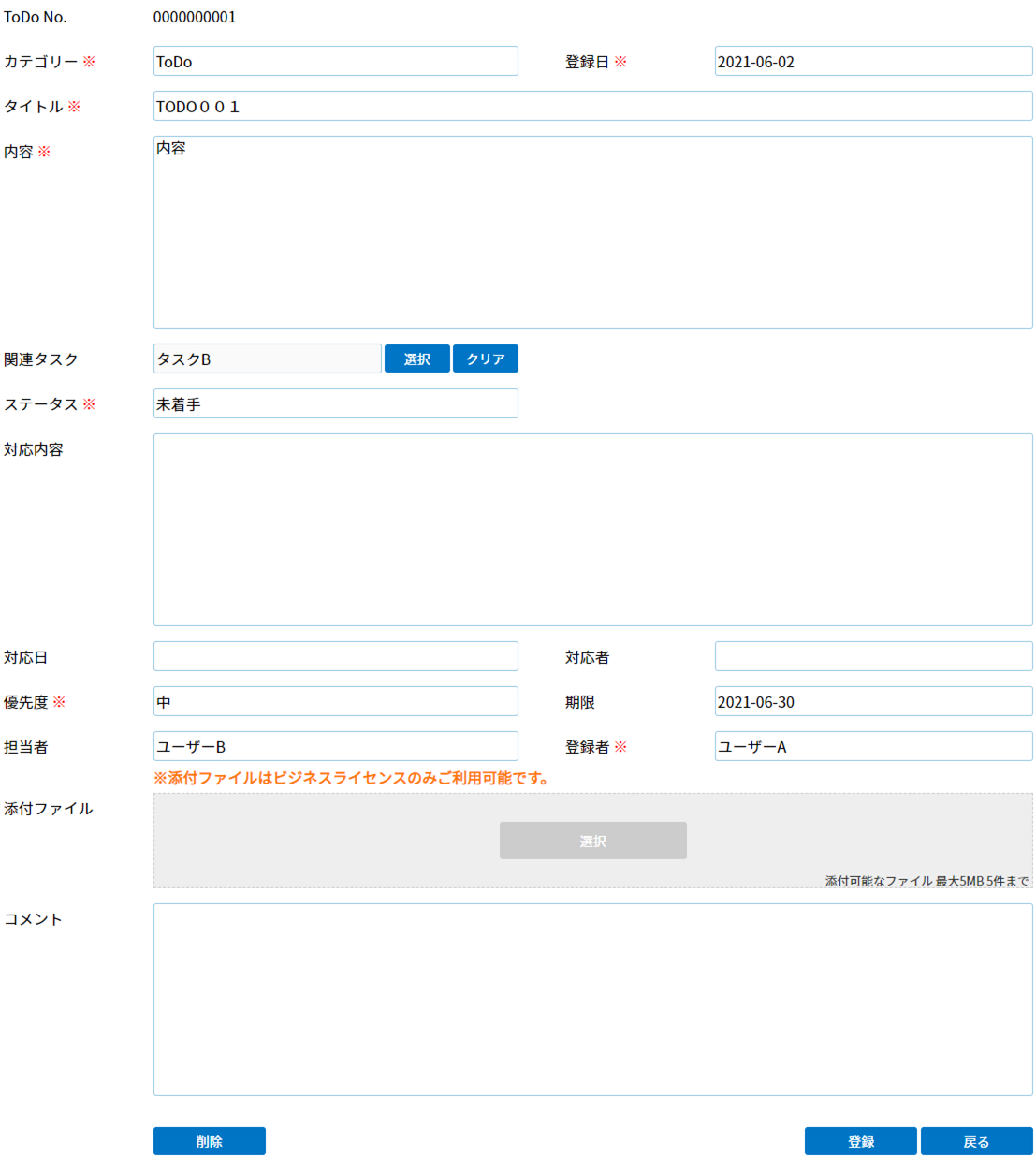Click the empty 対応者 field
The height and width of the screenshot is (1157, 1036).
click(x=872, y=657)
